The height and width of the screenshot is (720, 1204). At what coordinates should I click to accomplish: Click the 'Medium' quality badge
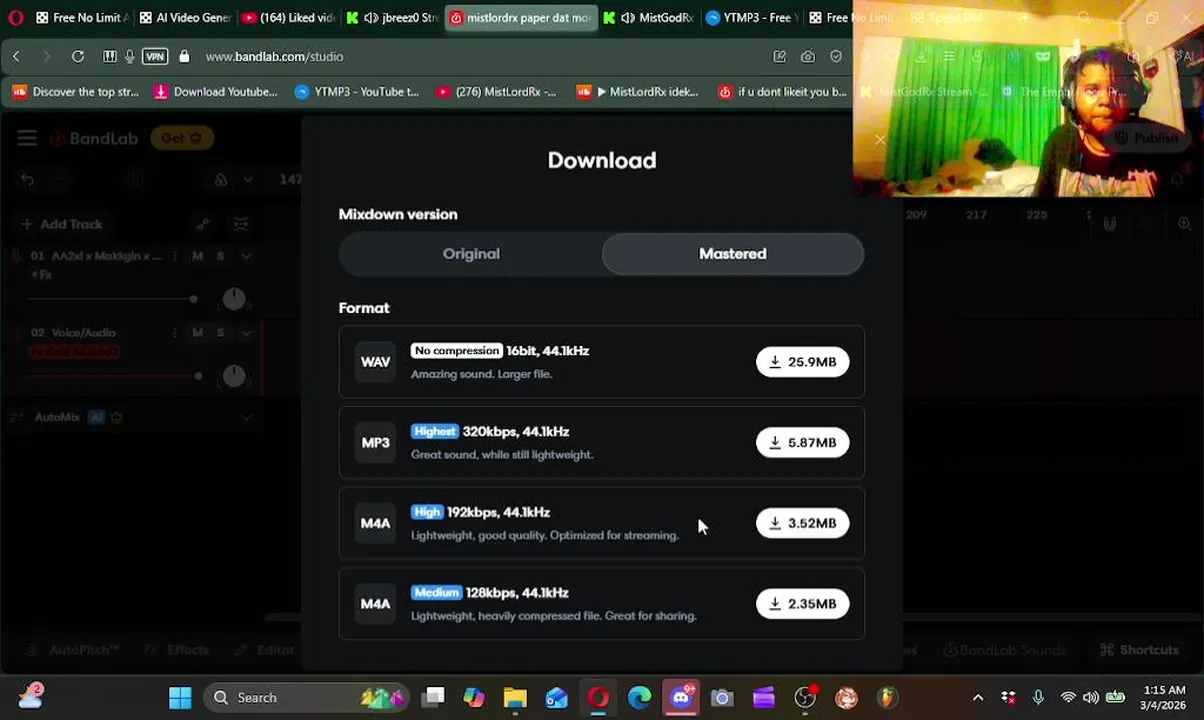tap(436, 593)
